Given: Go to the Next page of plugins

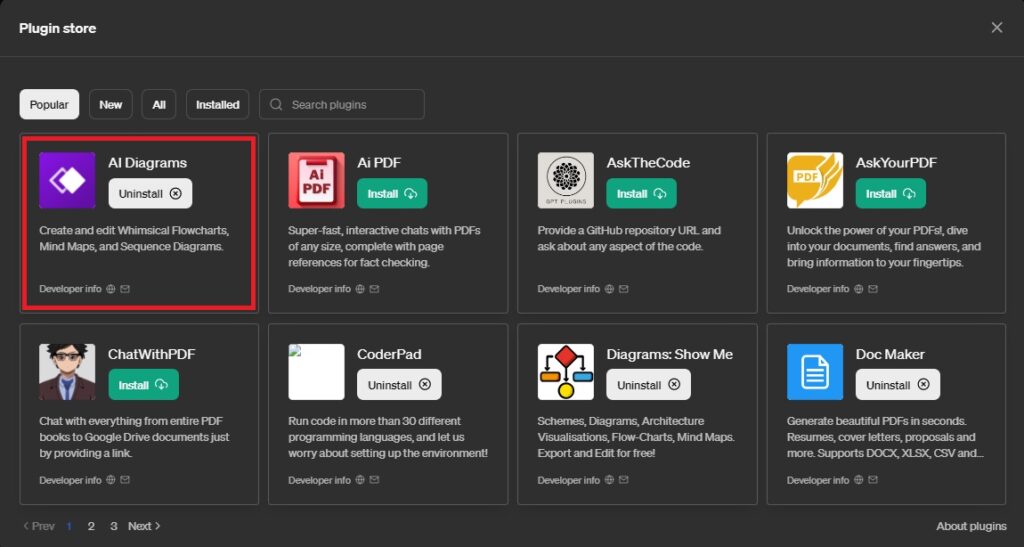Looking at the screenshot, I should (144, 526).
